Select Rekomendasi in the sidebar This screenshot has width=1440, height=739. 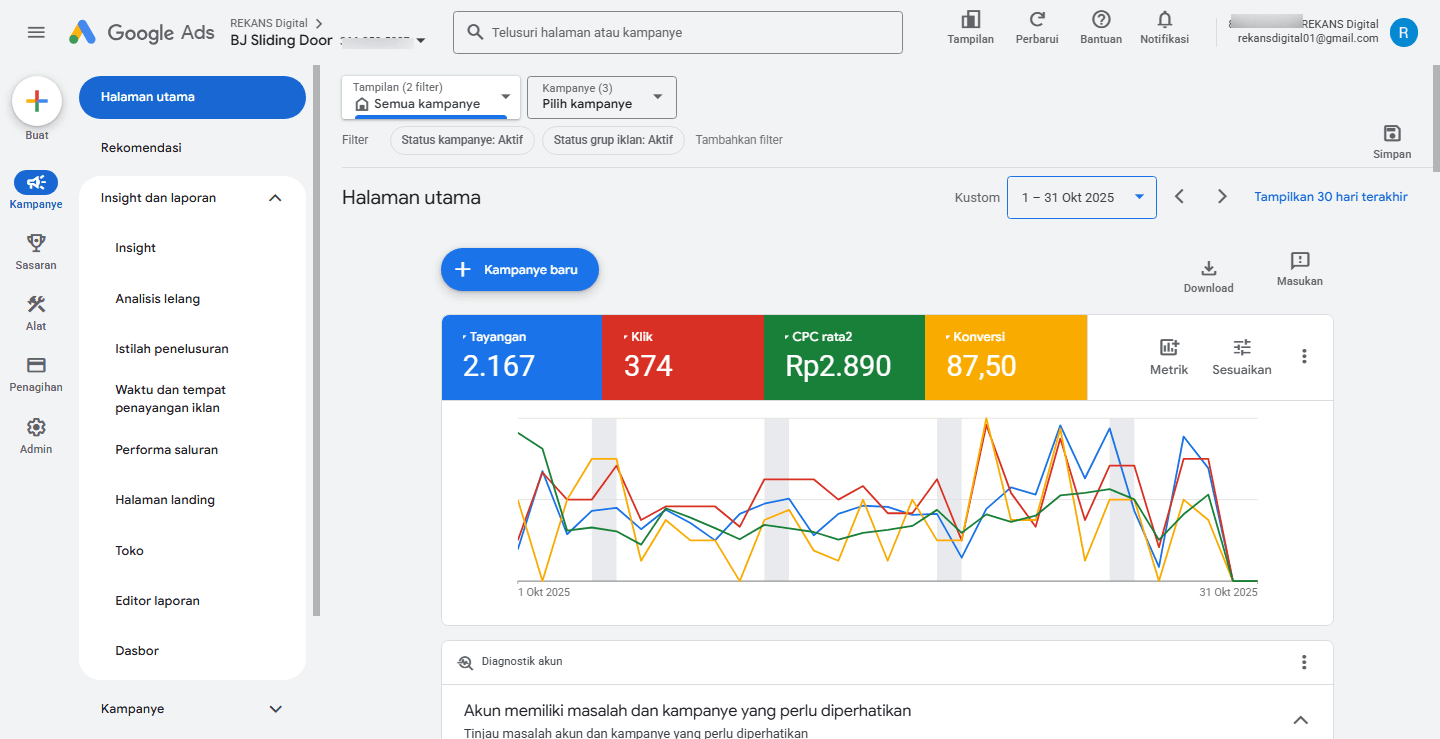click(143, 147)
